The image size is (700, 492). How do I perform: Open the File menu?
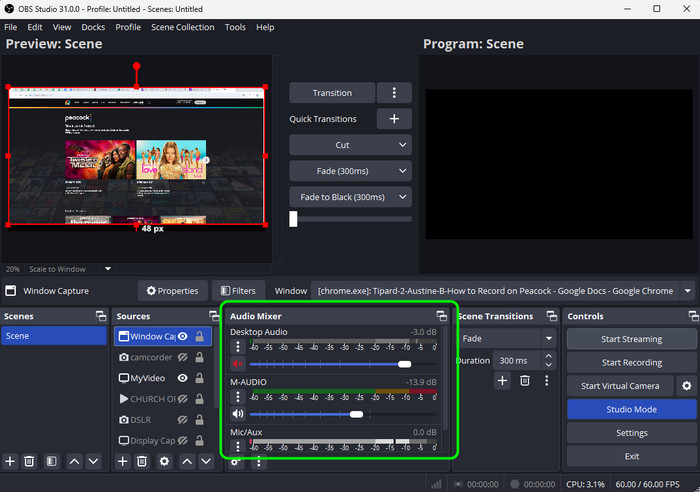11,27
